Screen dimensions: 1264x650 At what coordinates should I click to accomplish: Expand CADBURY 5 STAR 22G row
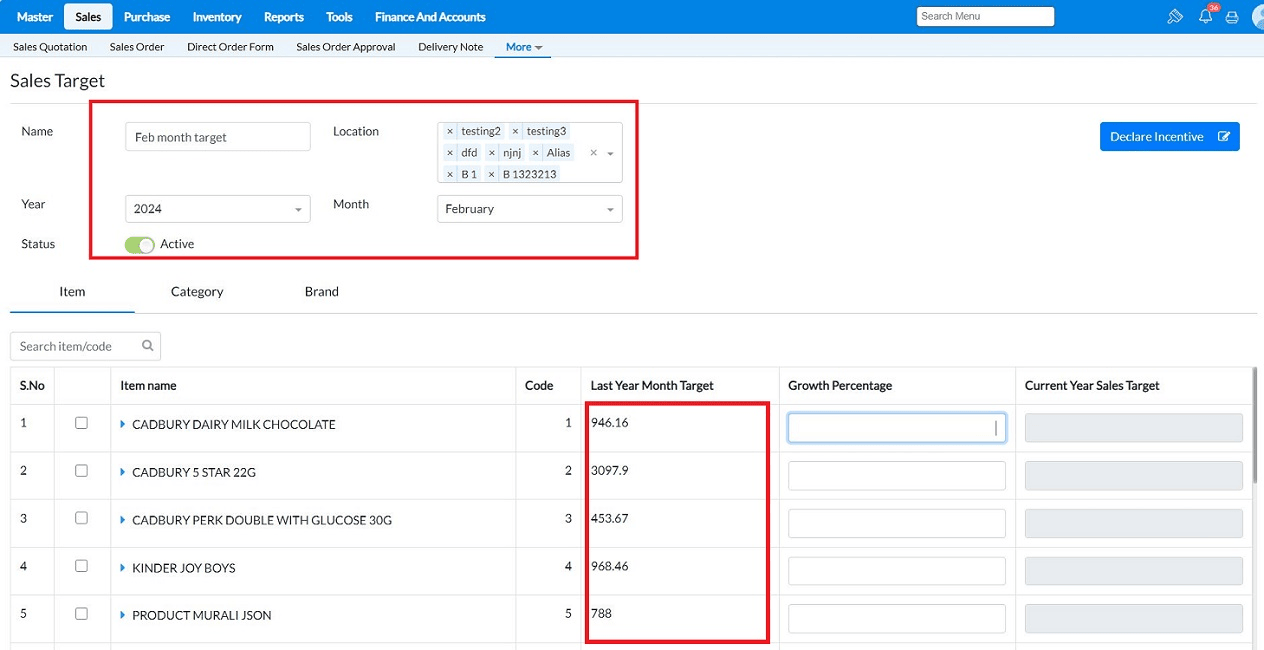(x=123, y=472)
